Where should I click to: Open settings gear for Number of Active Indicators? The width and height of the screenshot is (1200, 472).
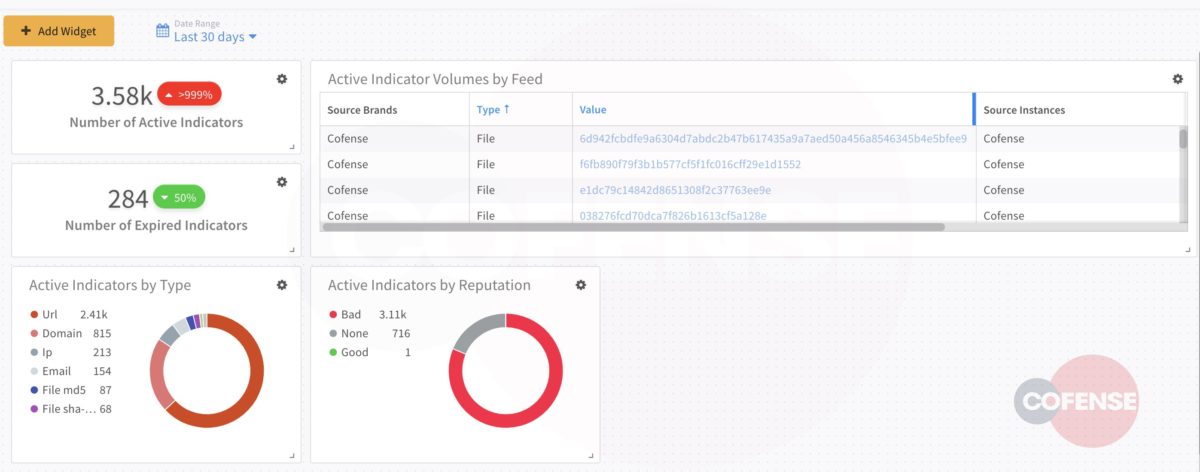pos(282,79)
